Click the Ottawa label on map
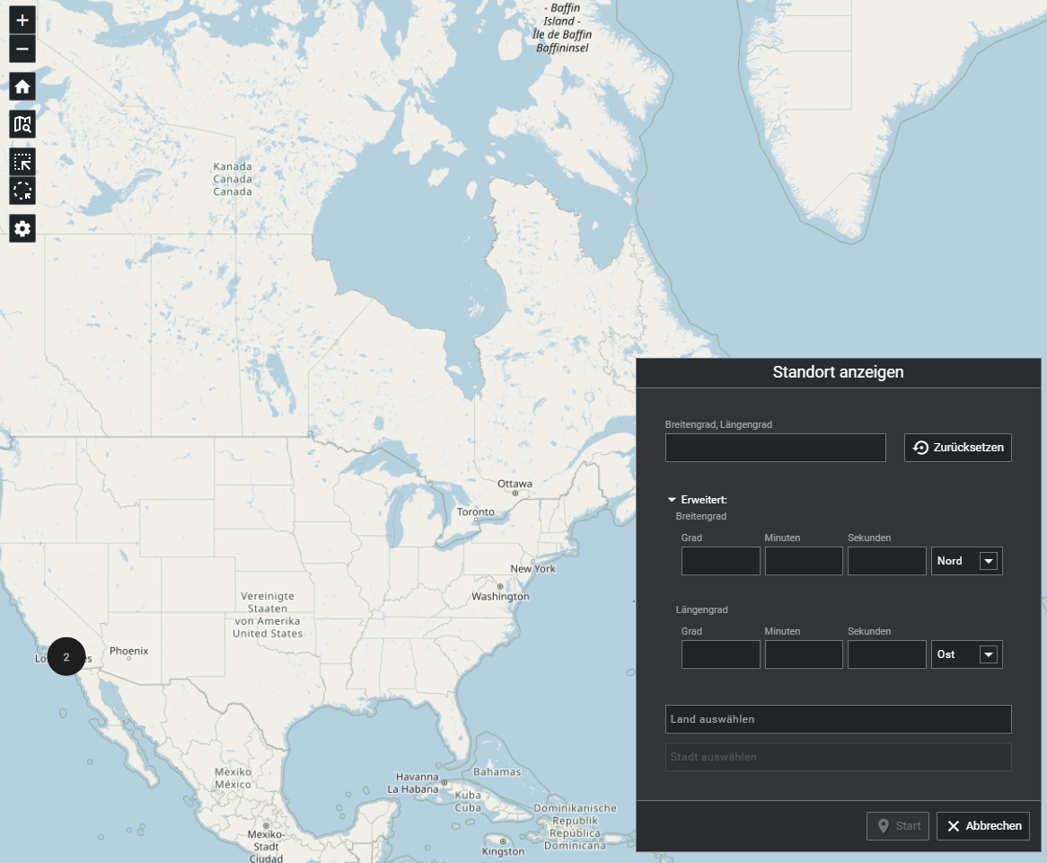 click(x=515, y=484)
